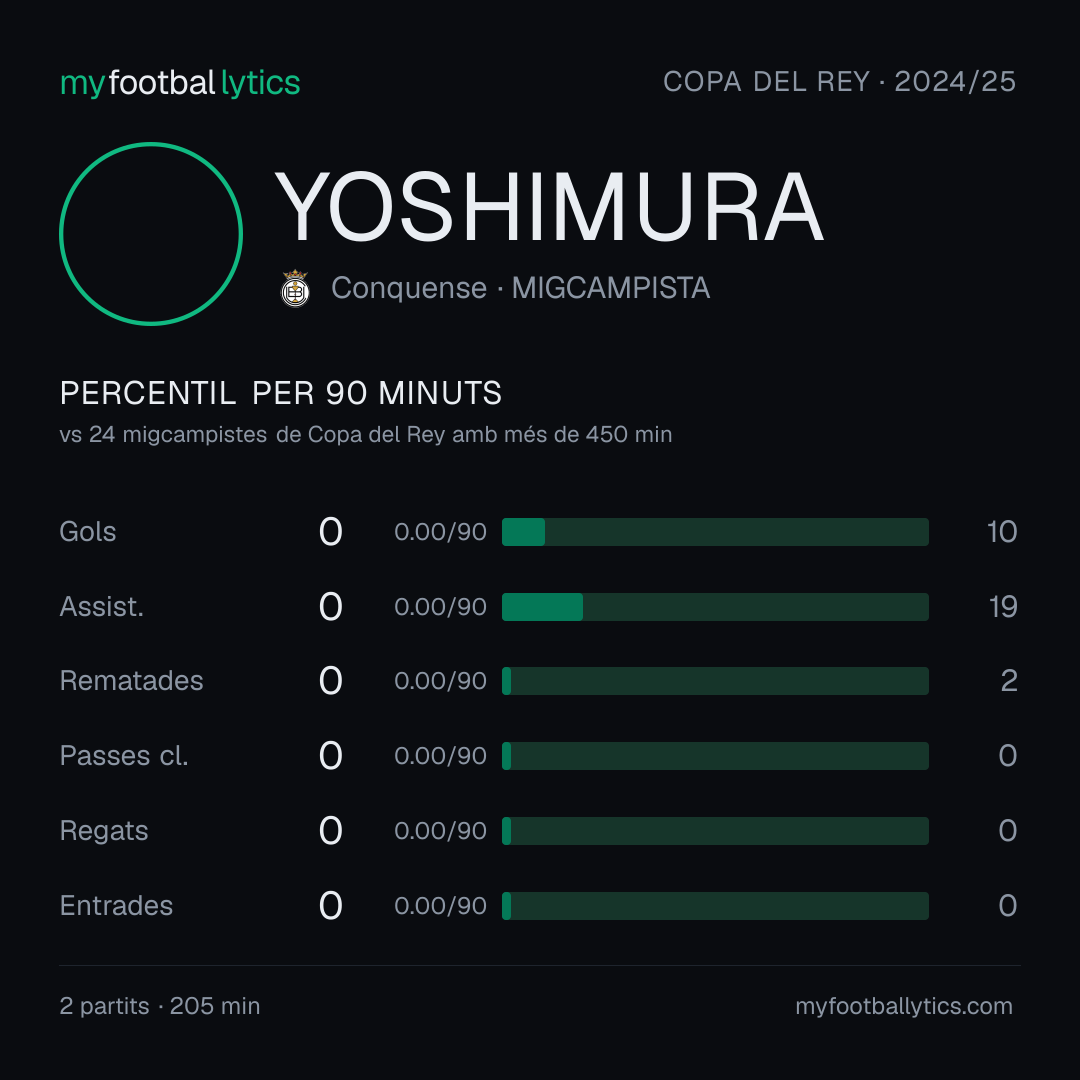Screen dimensions: 1080x1080
Task: Click the Entrades percentile bar
Action: tap(715, 906)
